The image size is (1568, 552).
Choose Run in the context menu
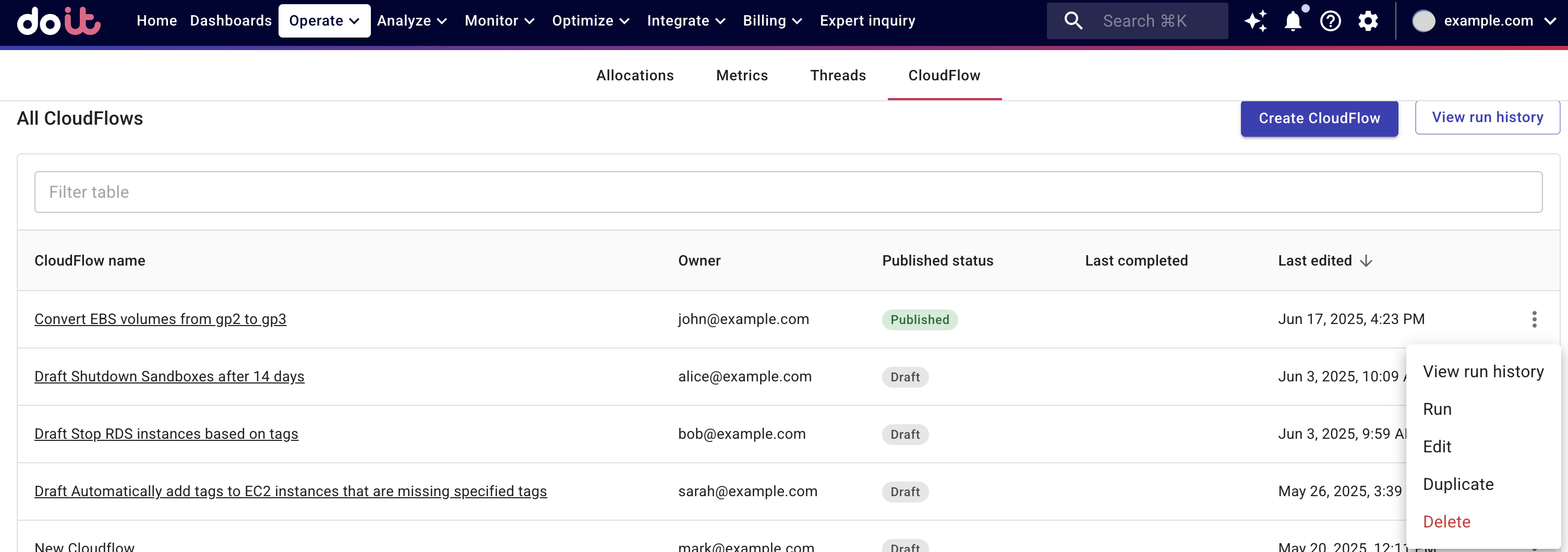coord(1483,409)
